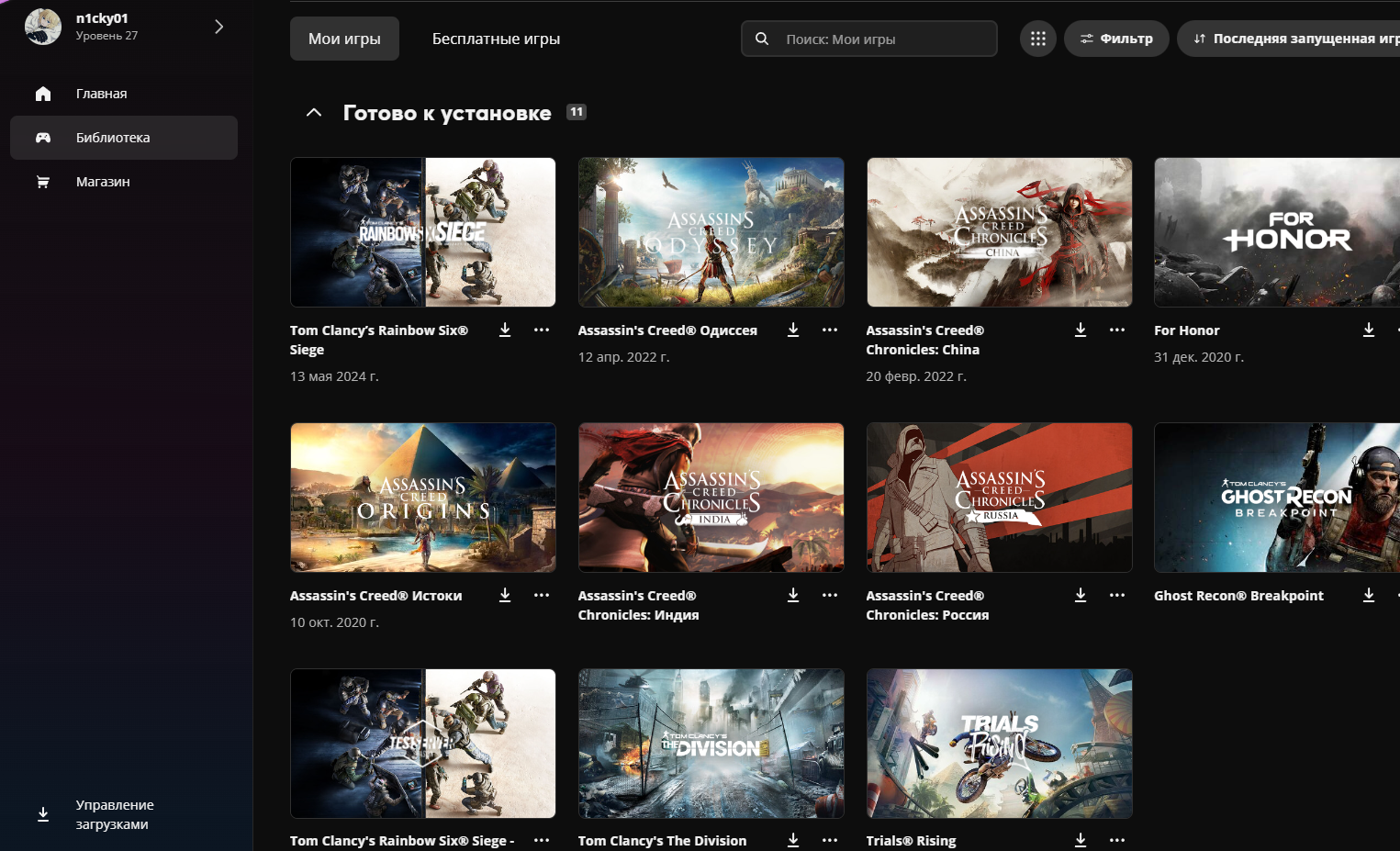The width and height of the screenshot is (1400, 851).
Task: Open Rainbow Six Siege cover thumbnail
Action: (x=423, y=232)
